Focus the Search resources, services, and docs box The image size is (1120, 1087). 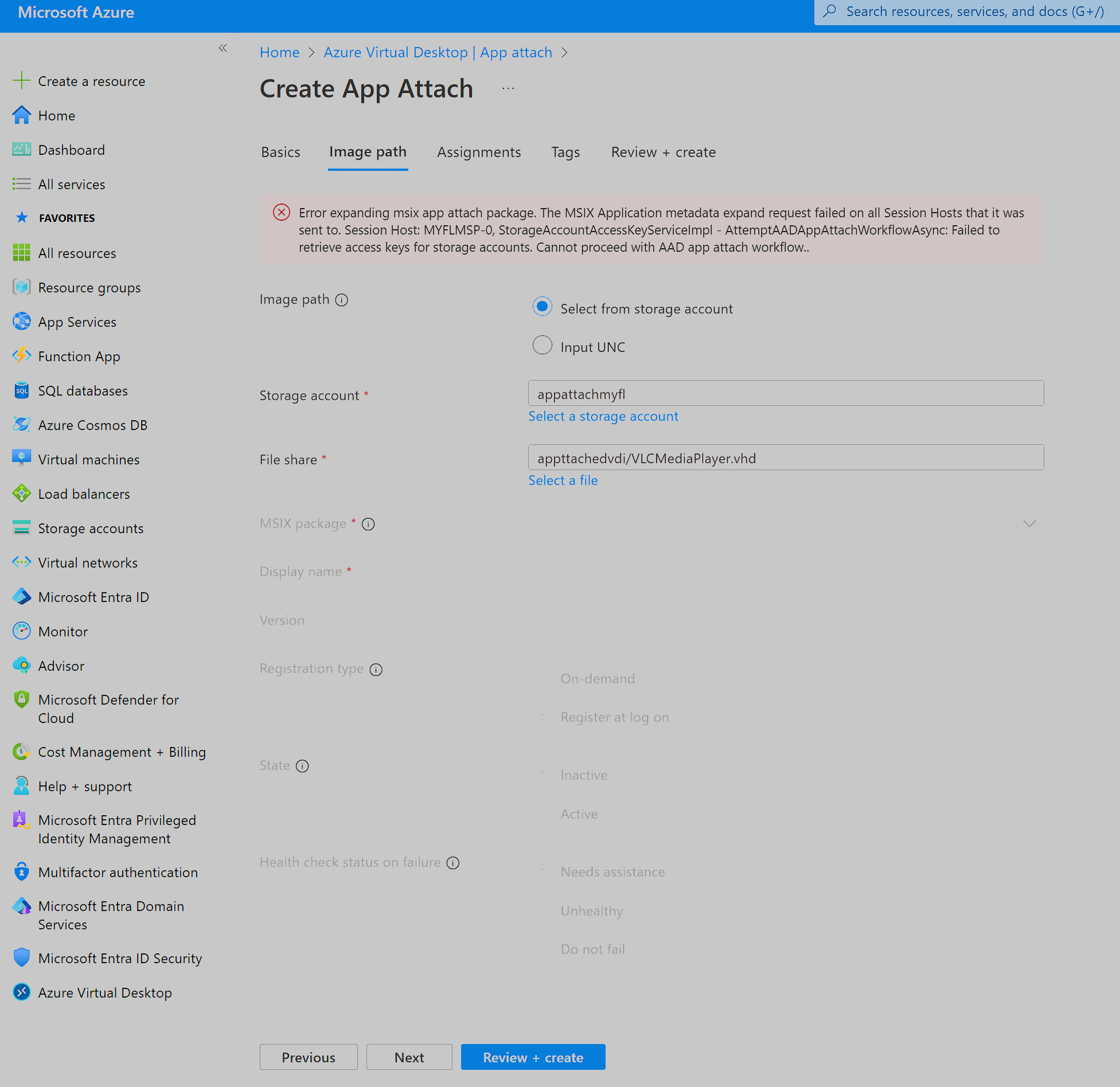[x=967, y=12]
